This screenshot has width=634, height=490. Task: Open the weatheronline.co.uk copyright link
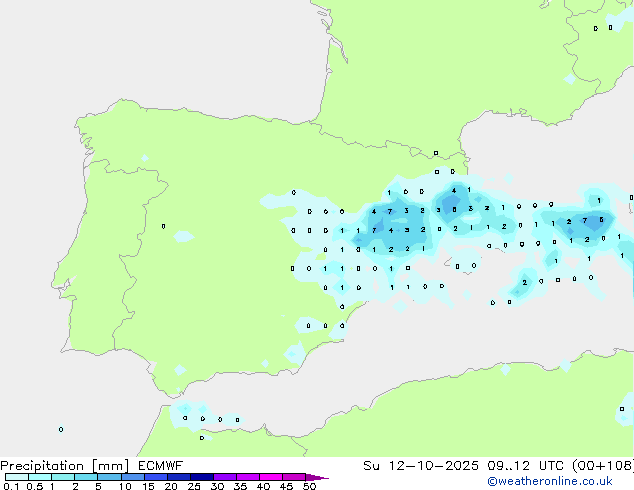(550, 481)
